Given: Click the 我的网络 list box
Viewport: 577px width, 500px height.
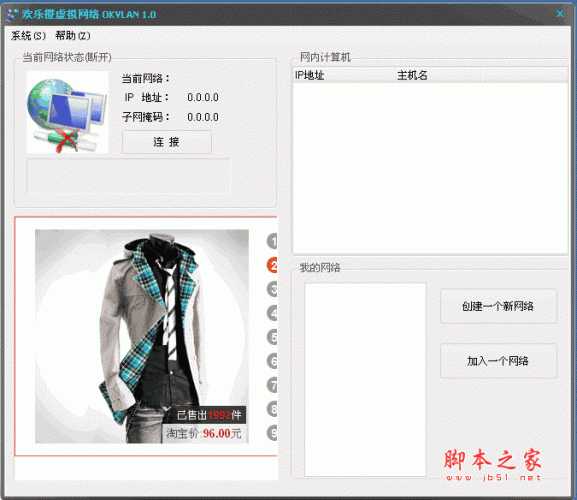Looking at the screenshot, I should 365,379.
